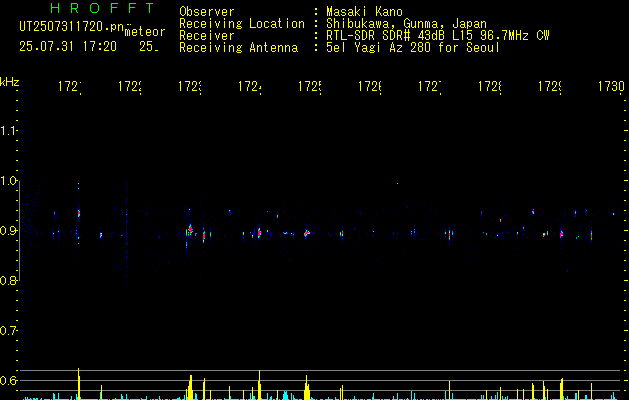Screen dimensions: 629x400
Task: Select the UT2507311720.pn file name
Action: (72, 27)
